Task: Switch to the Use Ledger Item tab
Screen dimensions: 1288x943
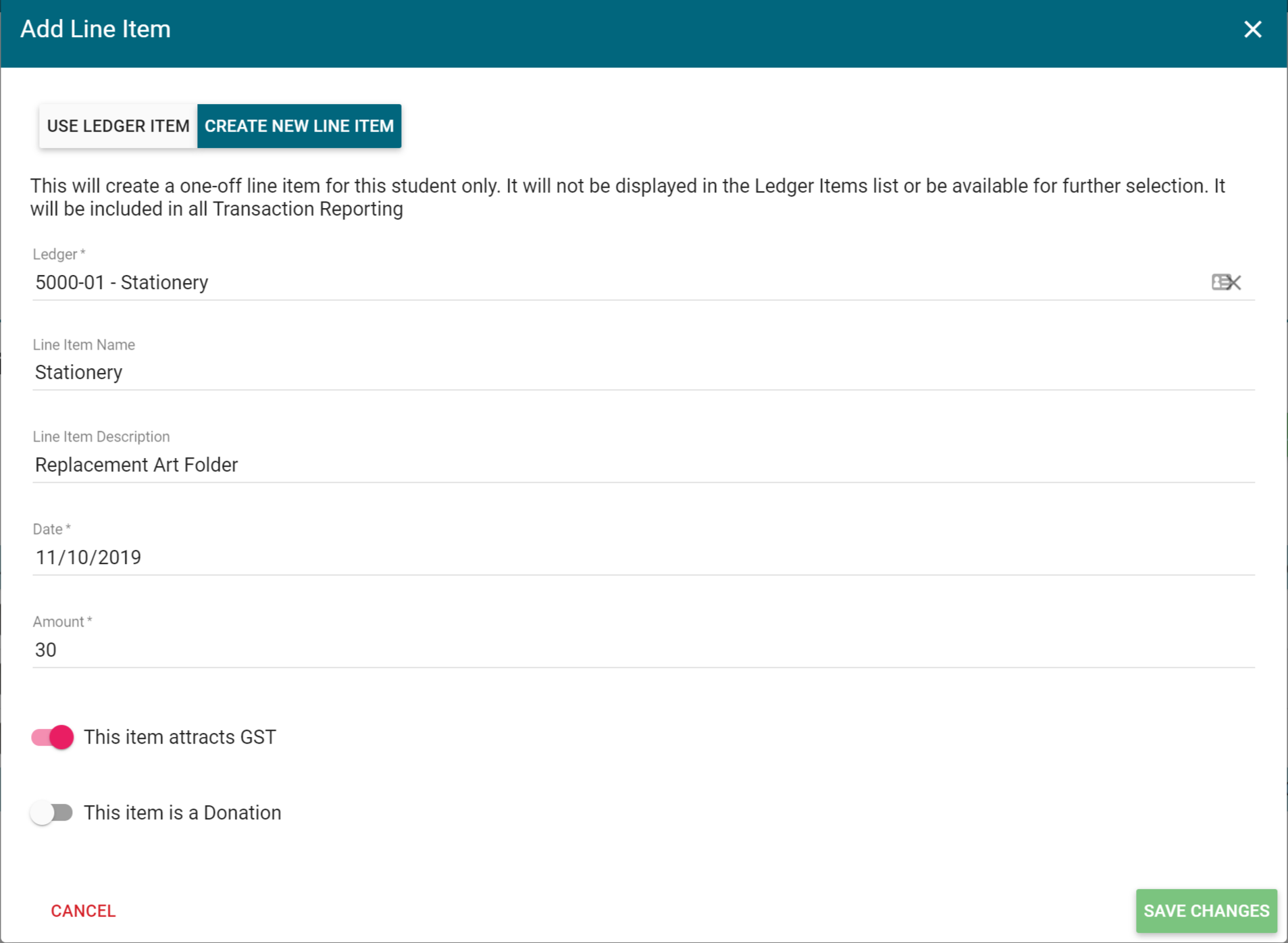Action: (x=118, y=126)
